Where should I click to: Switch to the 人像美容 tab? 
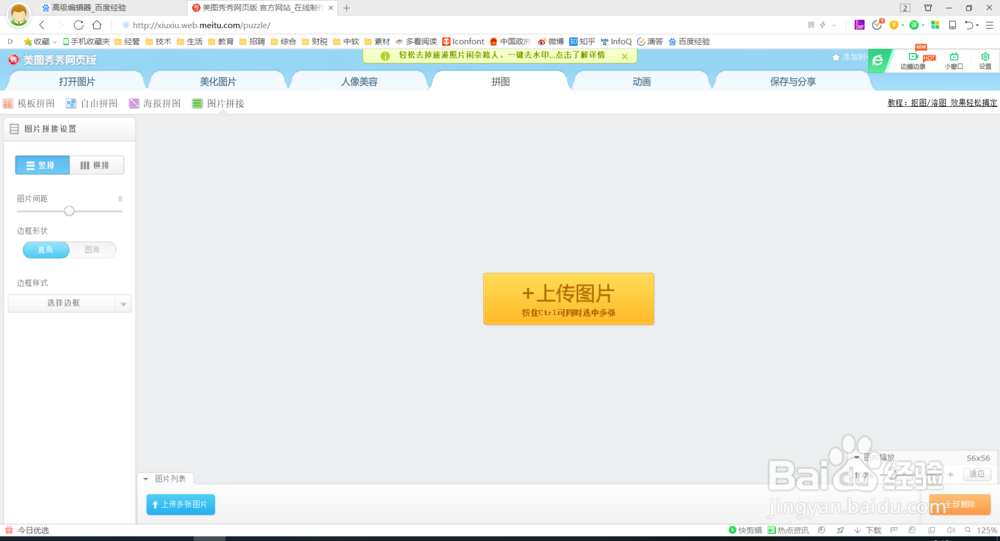359,82
